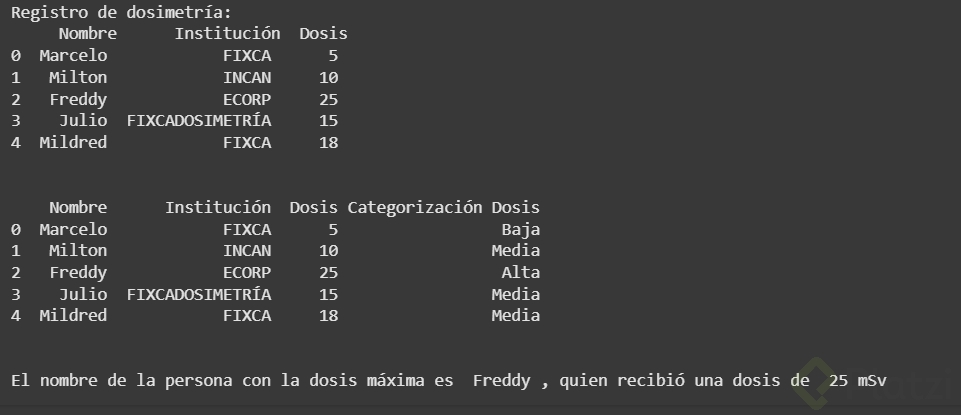Viewport: 961px width, 415px height.
Task: Click the "Categorización Dosis" column header
Action: [443, 208]
